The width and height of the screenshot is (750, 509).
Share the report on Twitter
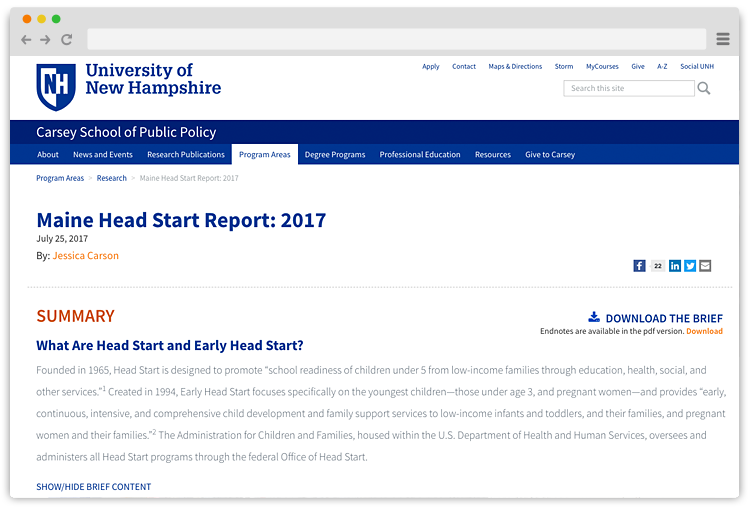coord(690,266)
